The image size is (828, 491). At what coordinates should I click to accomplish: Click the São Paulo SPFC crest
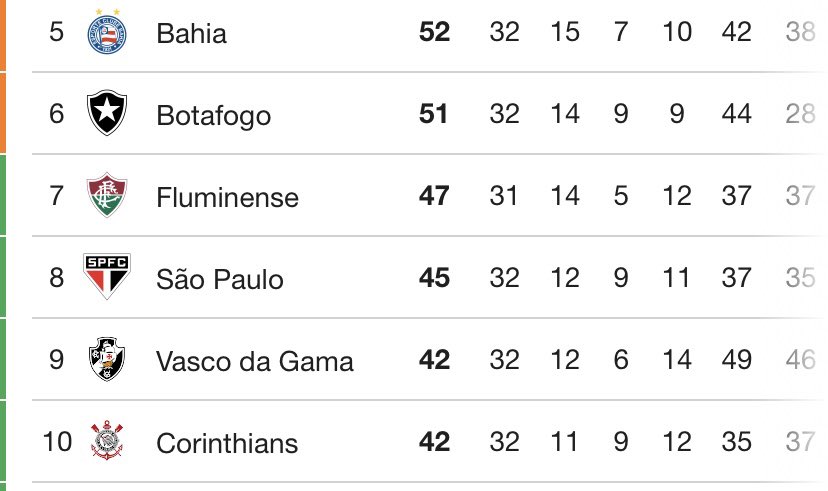103,278
